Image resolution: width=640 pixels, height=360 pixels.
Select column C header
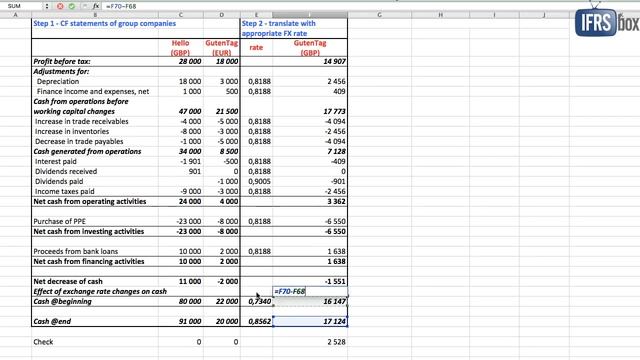pos(181,15)
